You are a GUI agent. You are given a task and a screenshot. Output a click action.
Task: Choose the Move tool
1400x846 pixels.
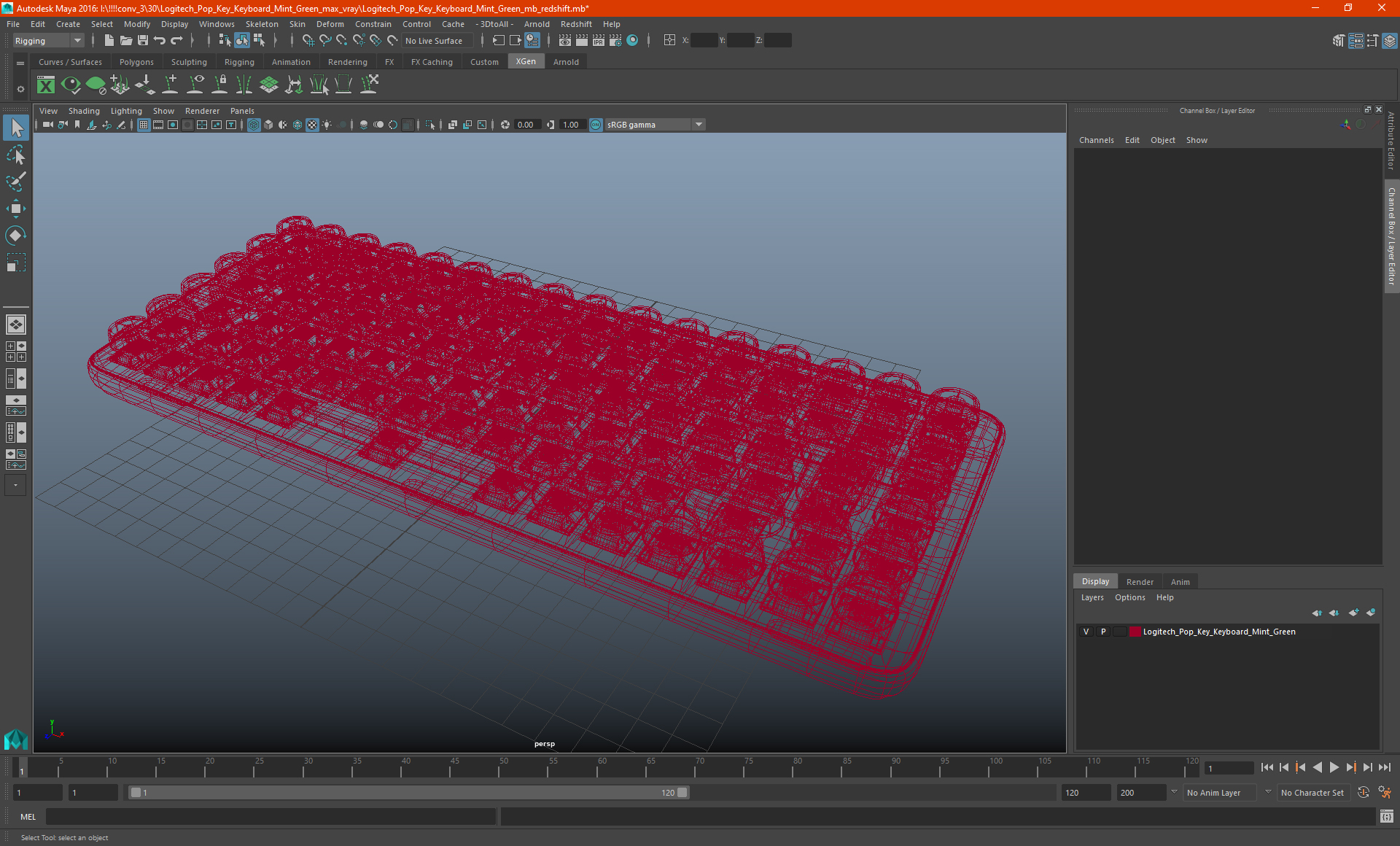coord(16,209)
